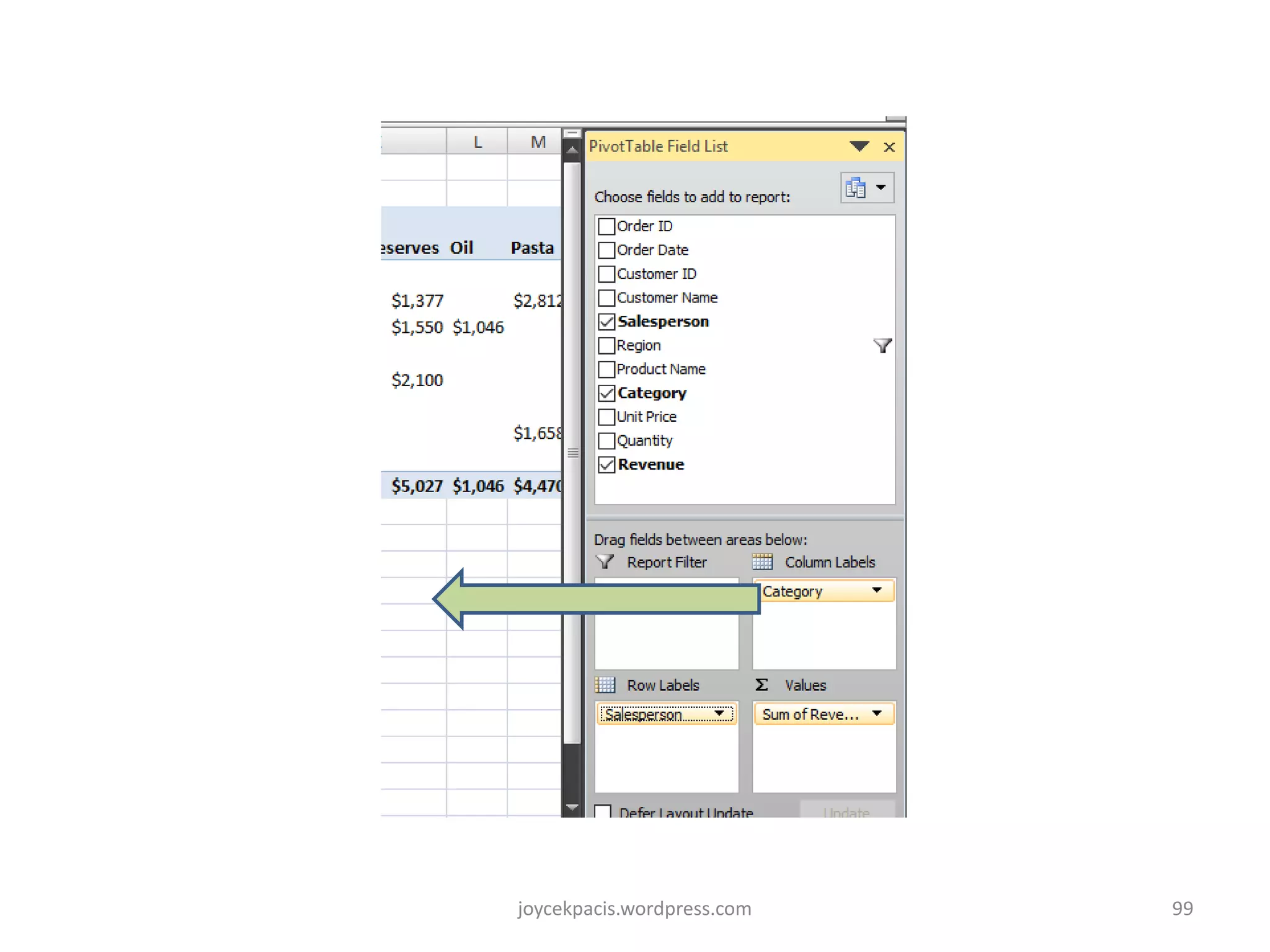Click the Report Filter funnel icon
This screenshot has height=952, width=1270.
[x=605, y=562]
